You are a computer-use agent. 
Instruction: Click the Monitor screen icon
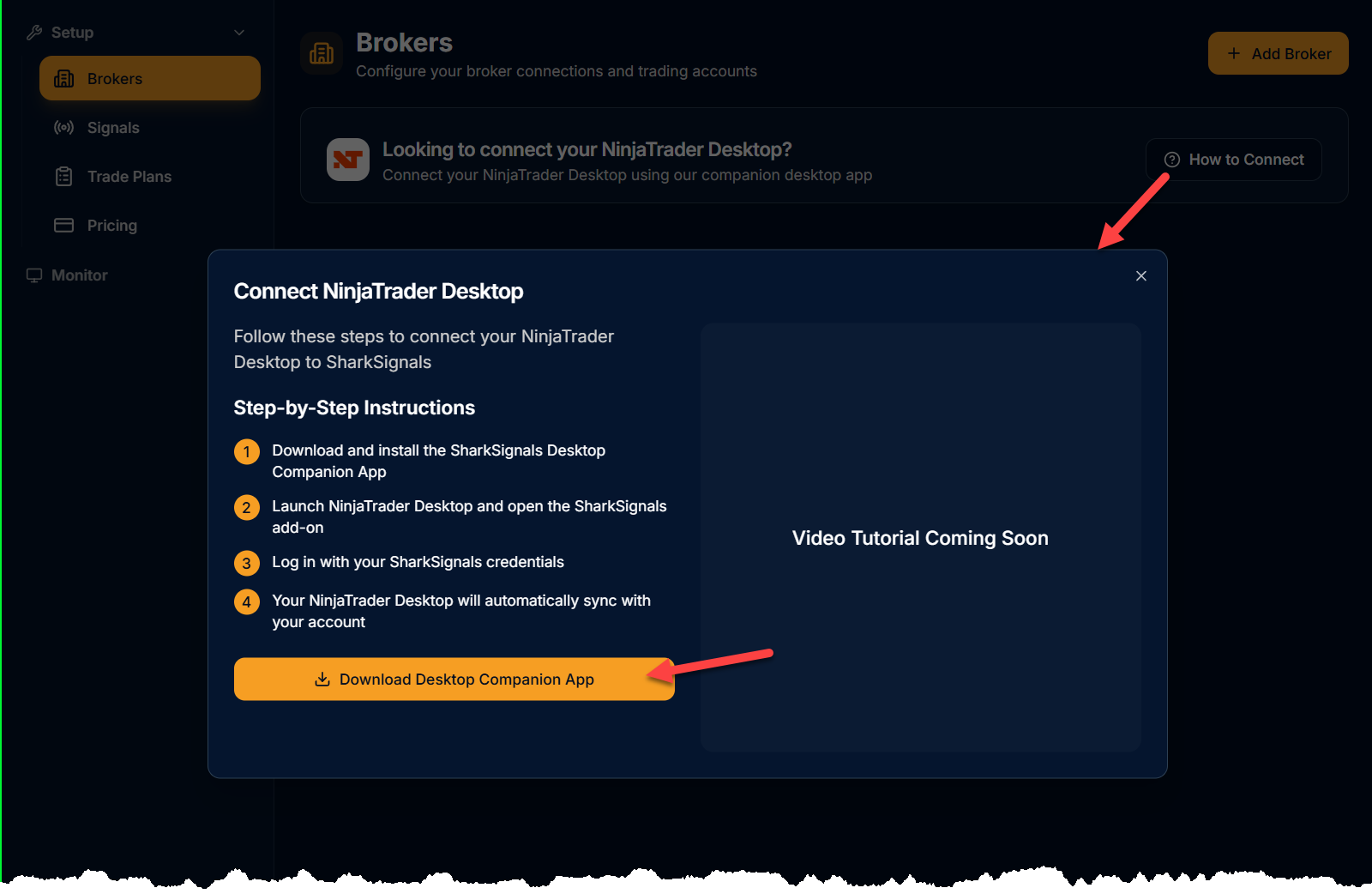(34, 275)
